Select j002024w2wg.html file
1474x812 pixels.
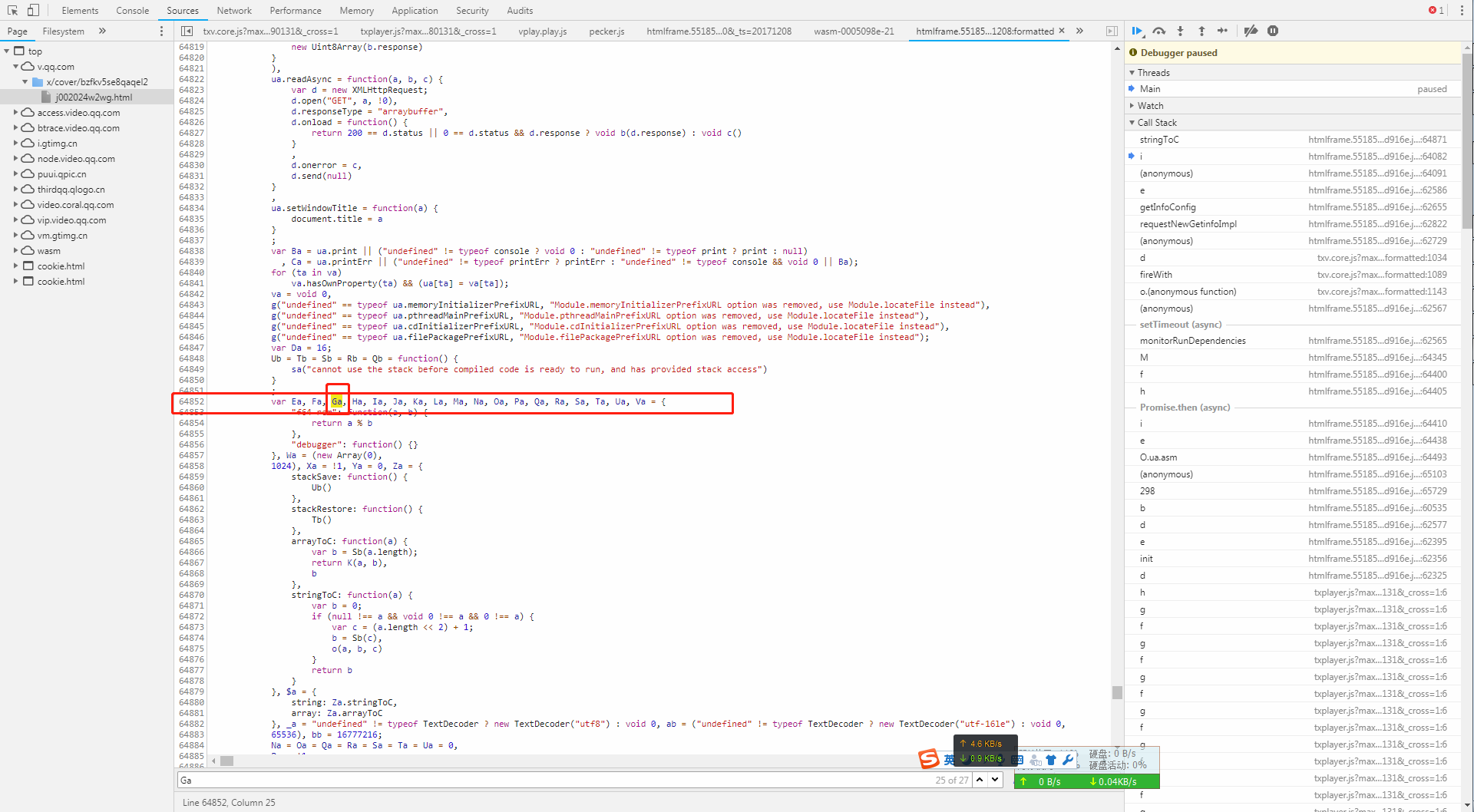pyautogui.click(x=87, y=97)
